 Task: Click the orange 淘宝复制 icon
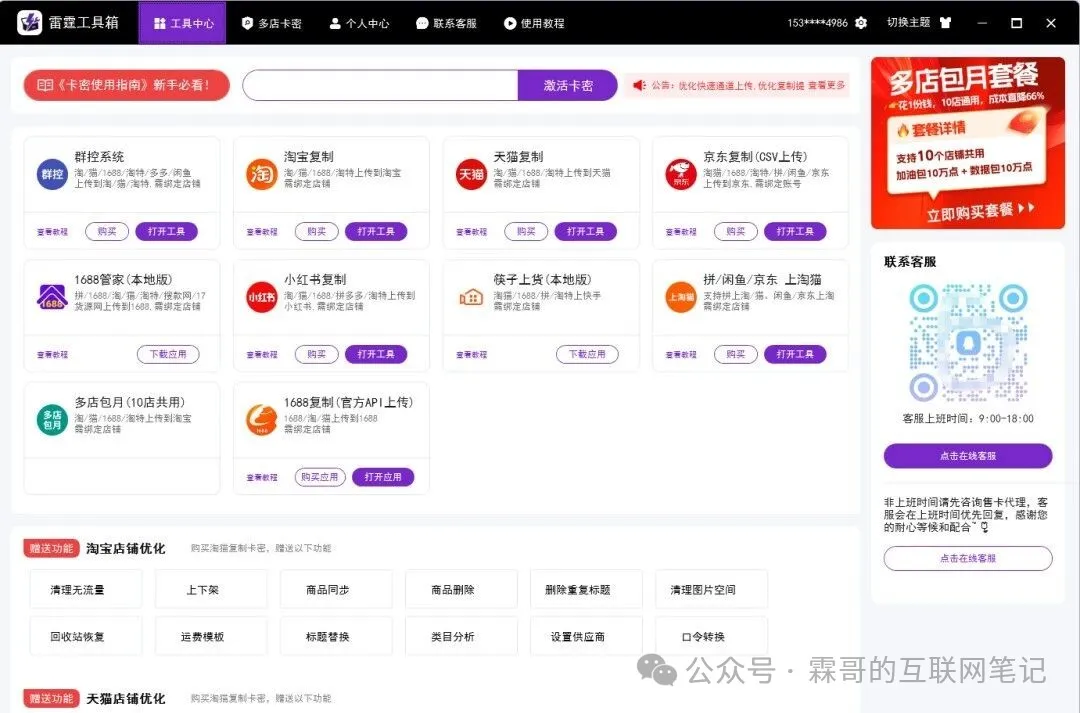(262, 174)
